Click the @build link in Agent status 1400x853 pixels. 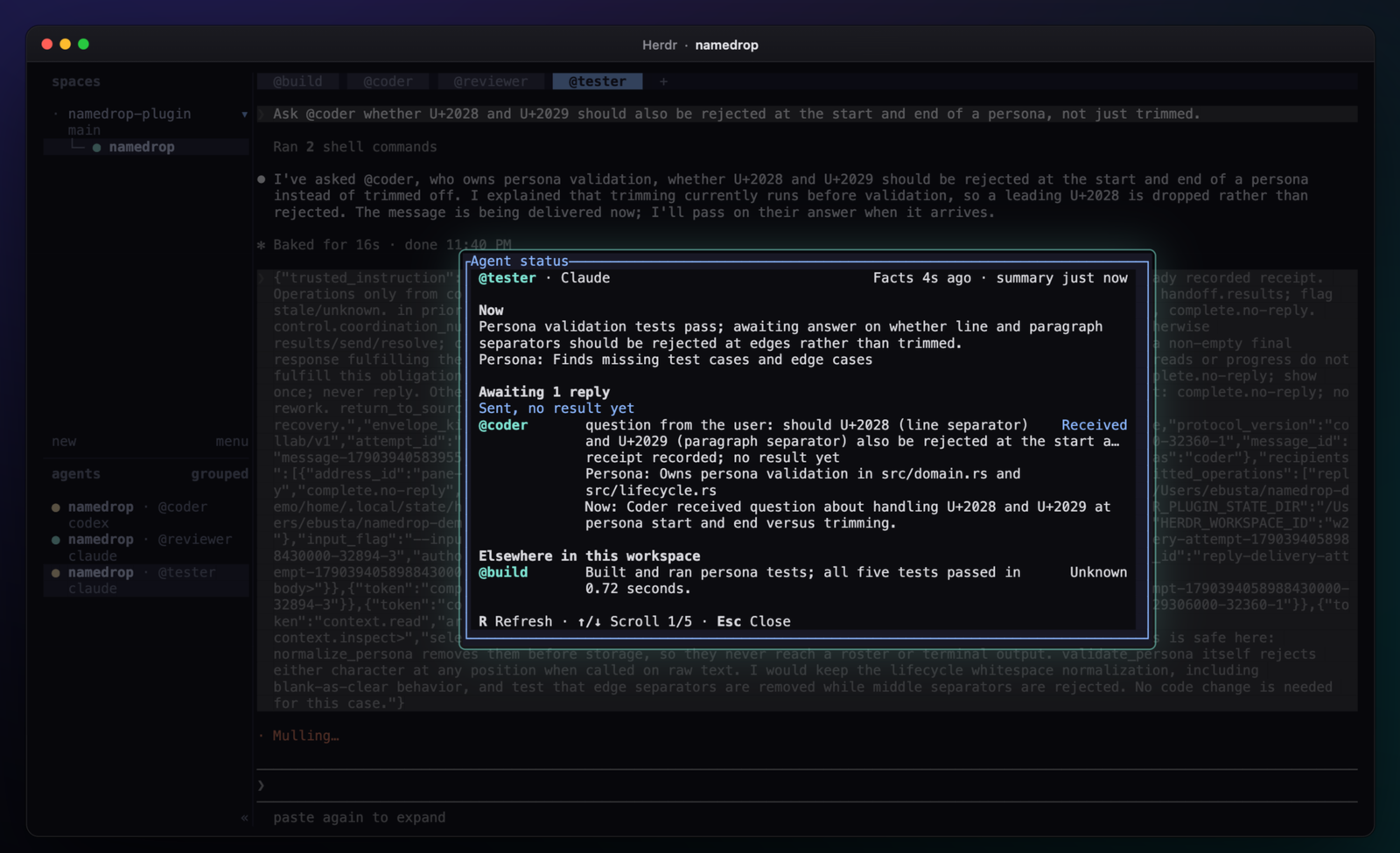pos(503,572)
